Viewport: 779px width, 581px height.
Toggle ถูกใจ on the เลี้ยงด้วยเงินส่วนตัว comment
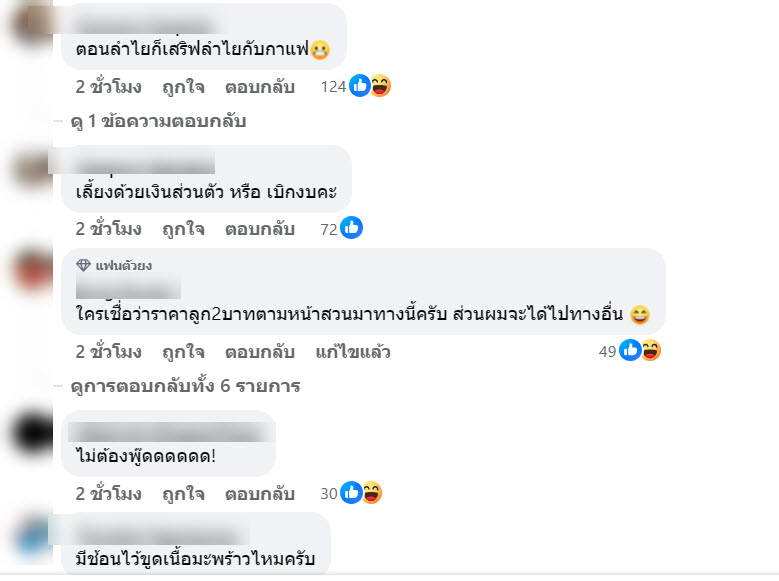pos(183,229)
